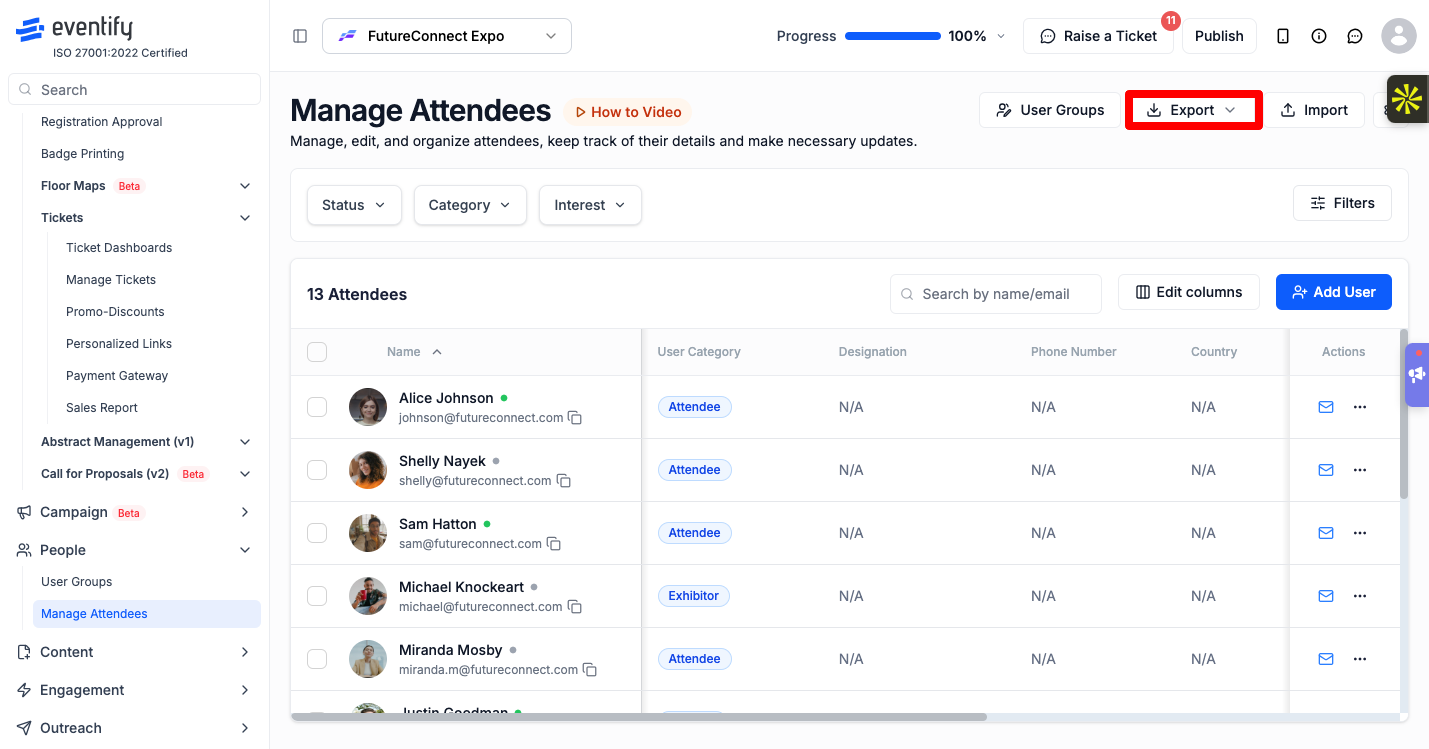Tick the Michael Knockeart row checkbox
1429x749 pixels.
(x=317, y=596)
